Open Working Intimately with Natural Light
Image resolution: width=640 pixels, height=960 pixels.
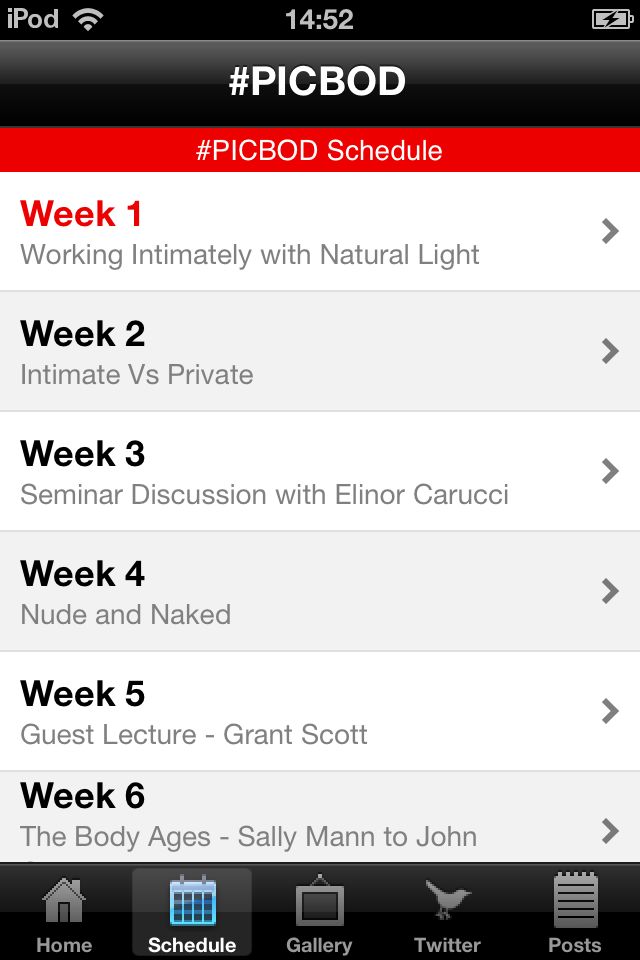[250, 255]
